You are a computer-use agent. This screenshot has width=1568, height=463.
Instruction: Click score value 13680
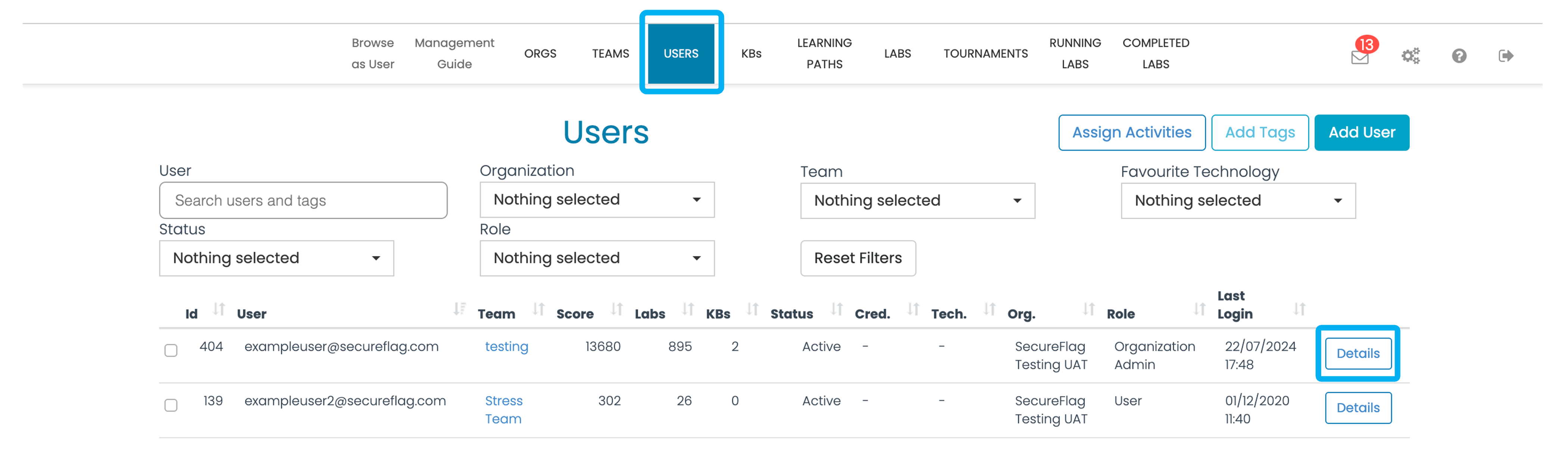pyautogui.click(x=603, y=347)
